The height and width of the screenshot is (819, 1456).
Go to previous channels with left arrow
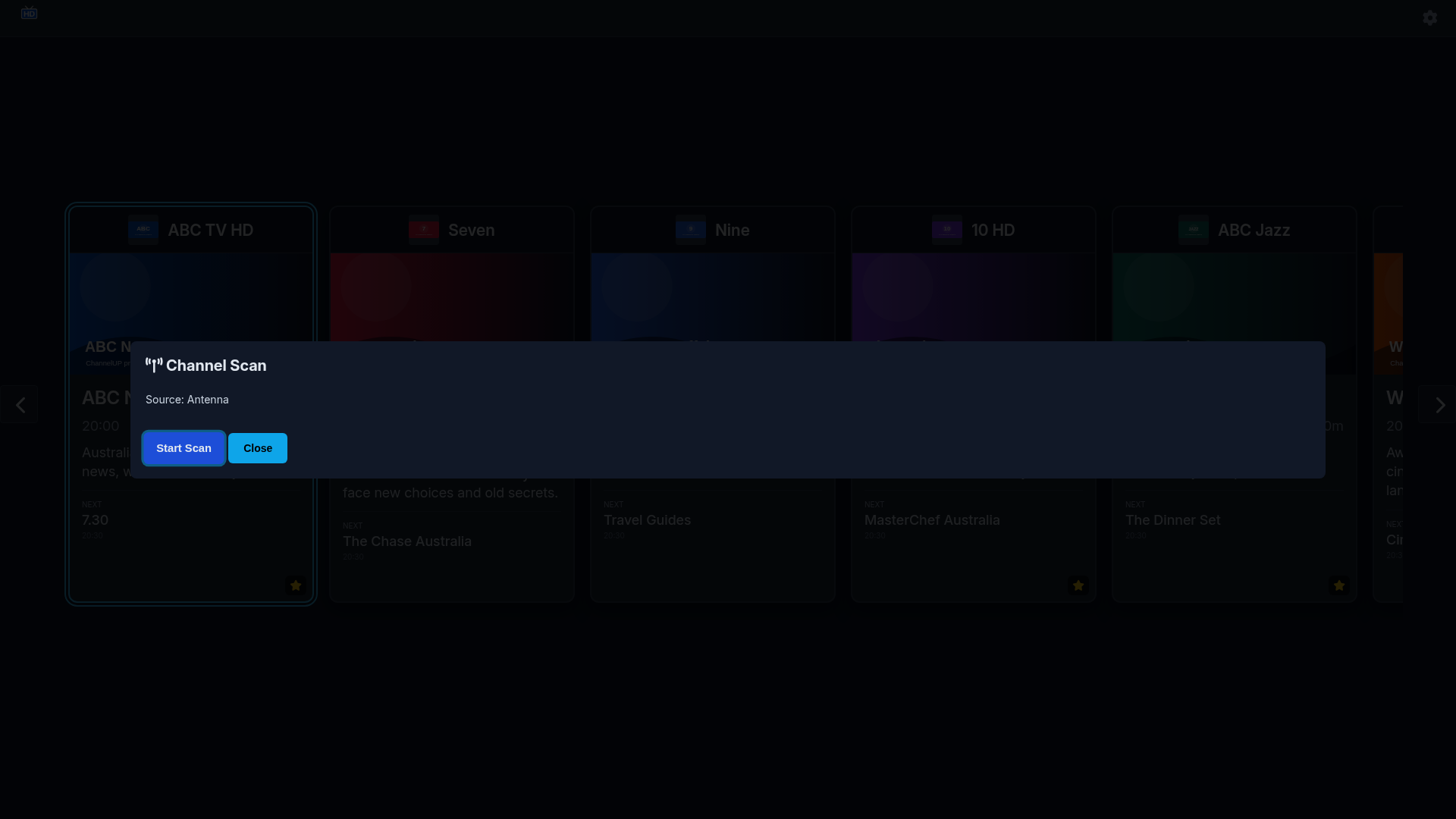coord(20,404)
